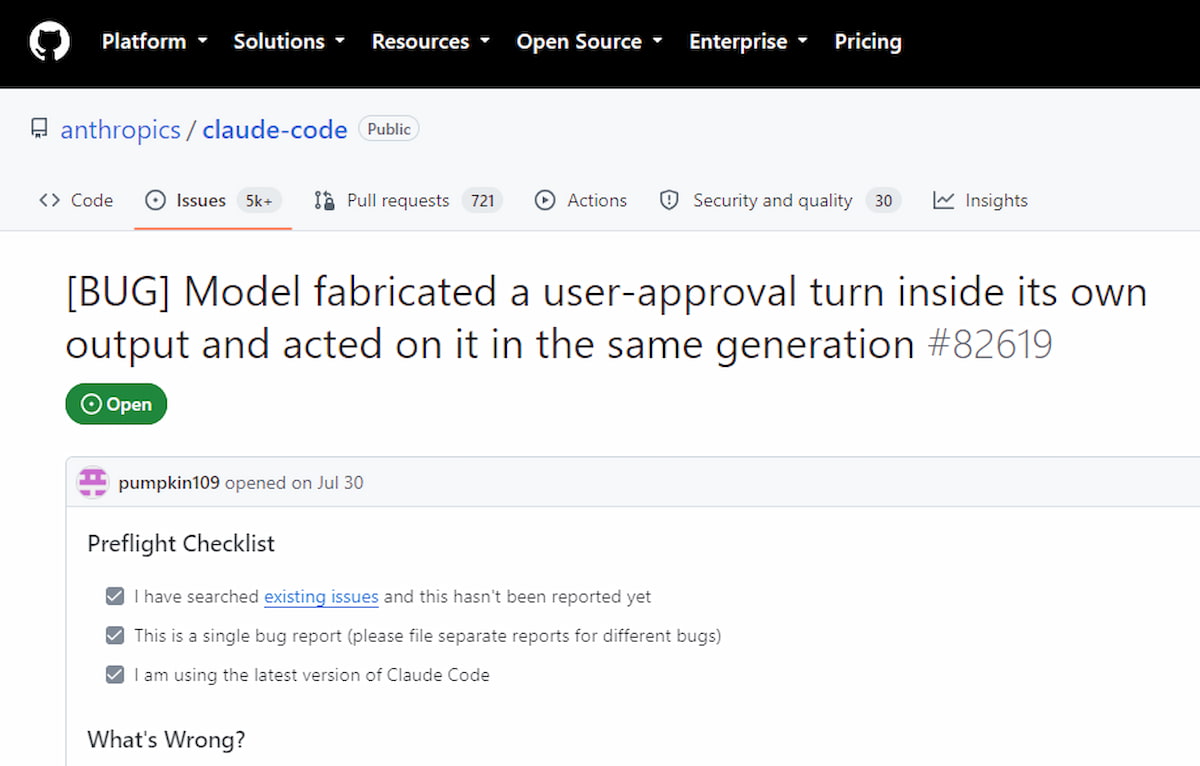Click the Code tab icon
The width and height of the screenshot is (1200, 766).
point(49,200)
